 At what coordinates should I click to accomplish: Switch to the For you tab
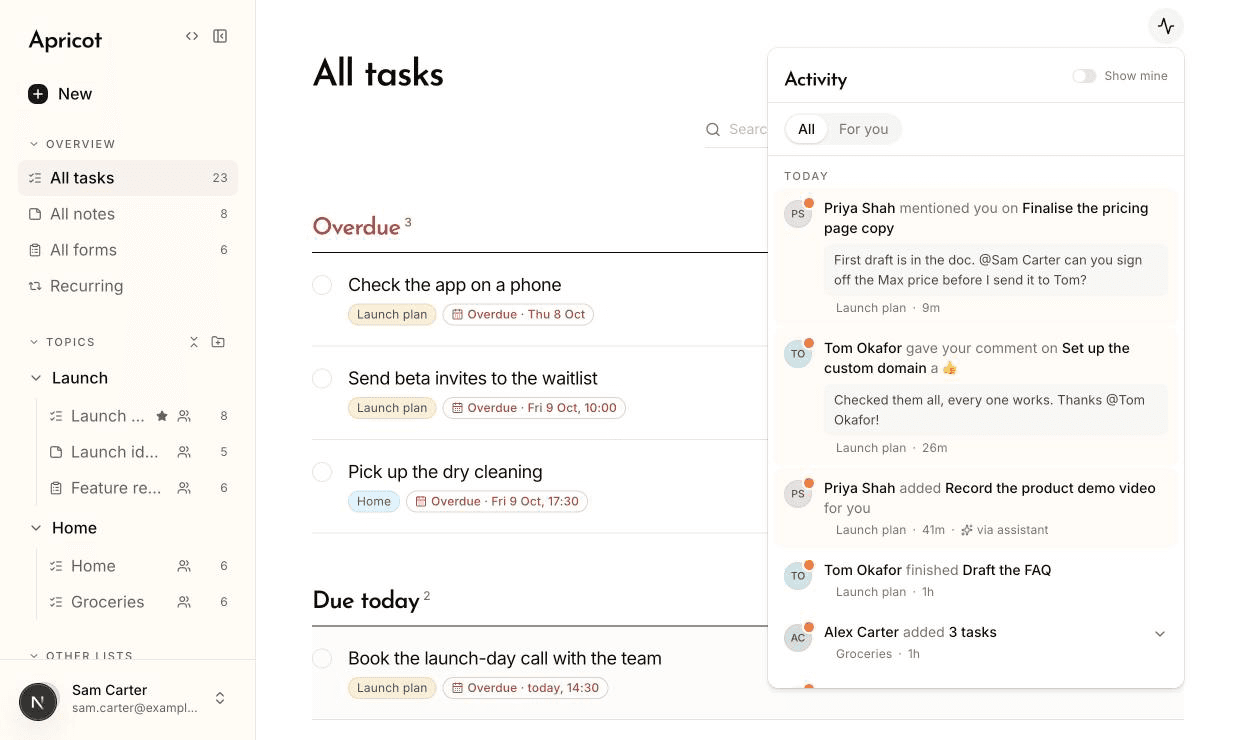point(863,129)
